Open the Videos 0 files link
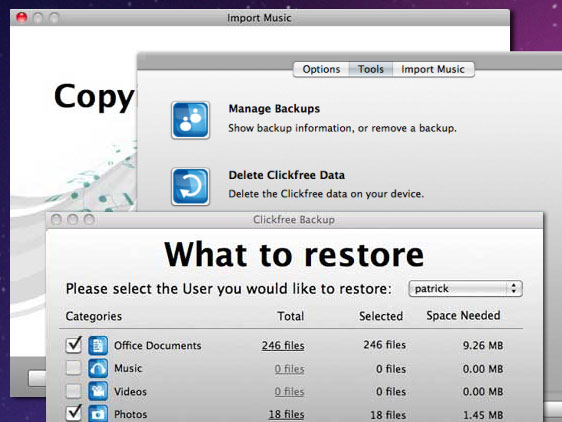 coord(289,392)
